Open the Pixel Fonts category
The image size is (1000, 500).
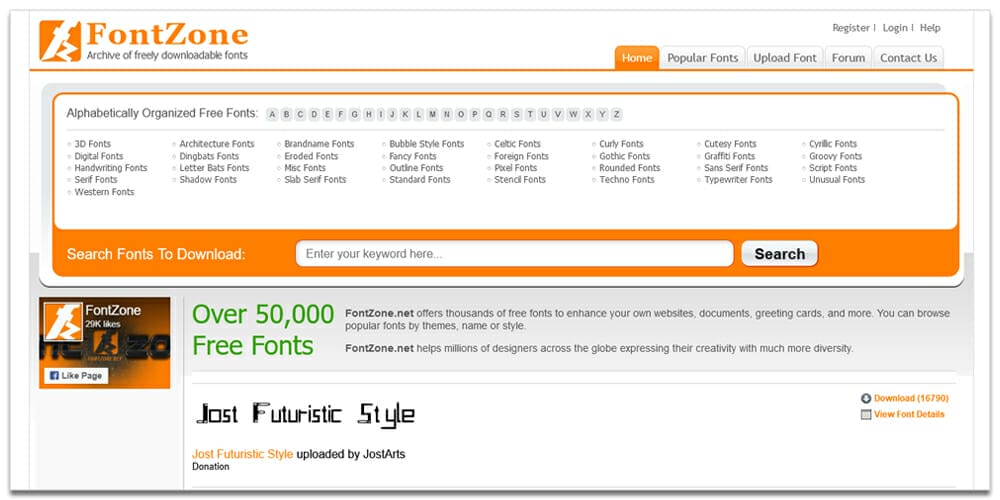[x=515, y=168]
